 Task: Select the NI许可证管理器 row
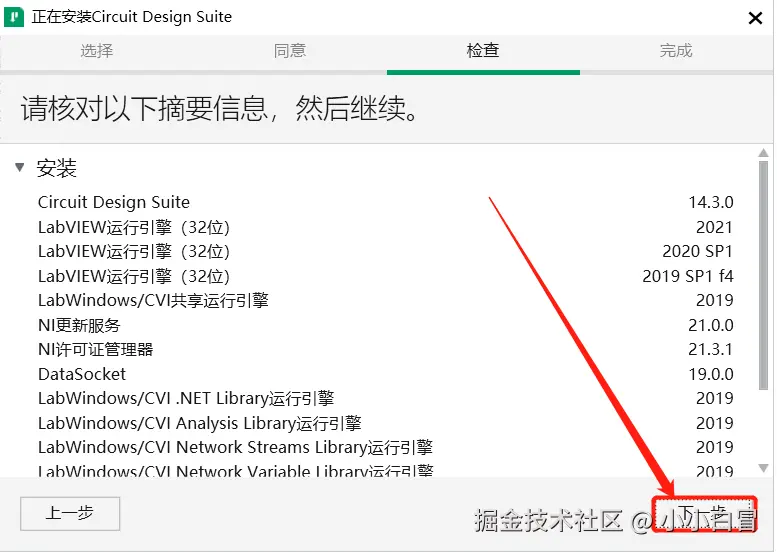[x=386, y=349]
